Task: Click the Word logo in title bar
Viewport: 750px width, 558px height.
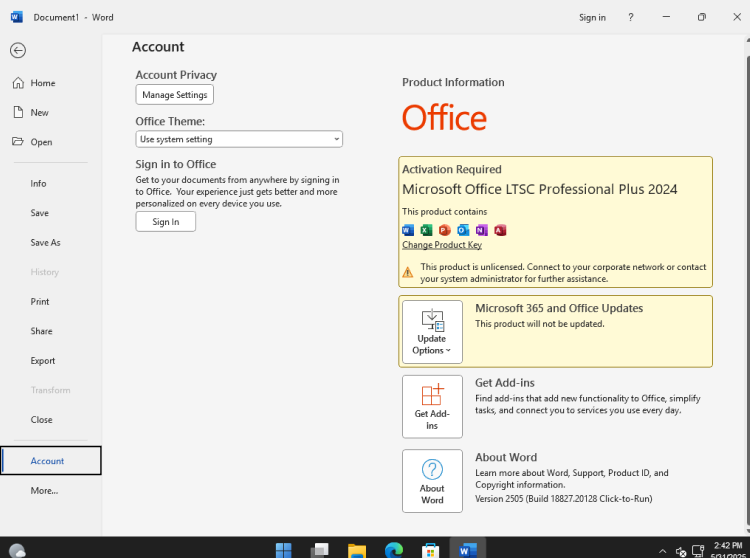Action: click(x=17, y=17)
